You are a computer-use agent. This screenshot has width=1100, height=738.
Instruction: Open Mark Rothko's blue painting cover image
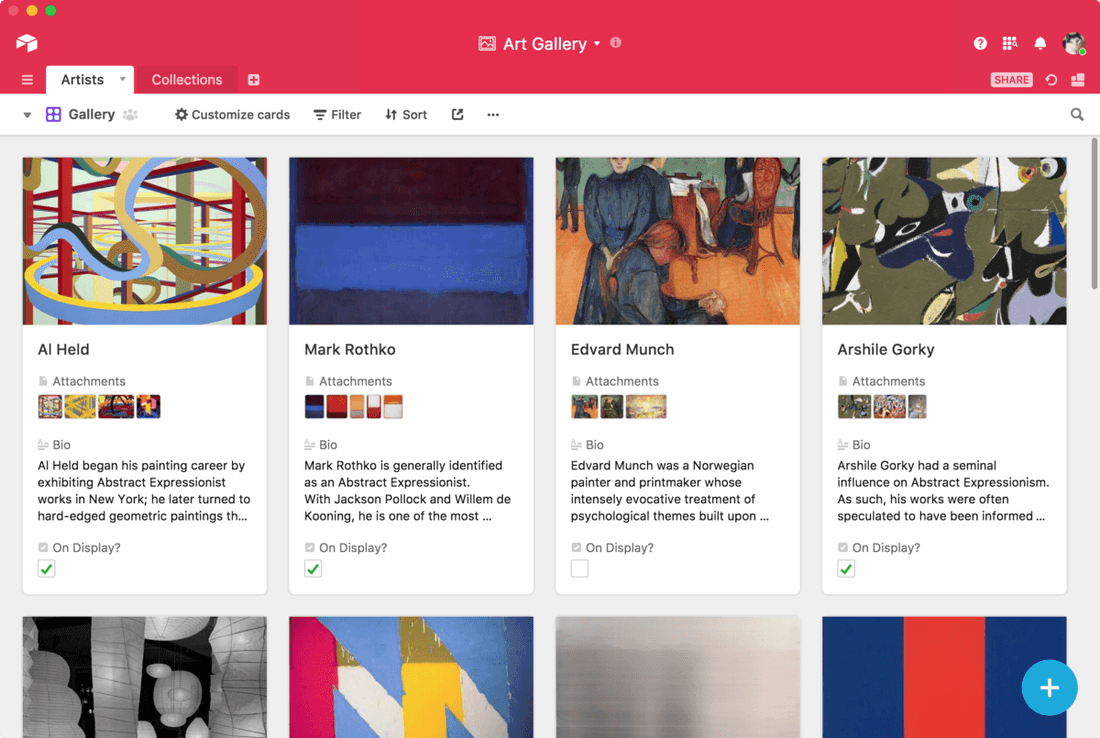(x=411, y=241)
